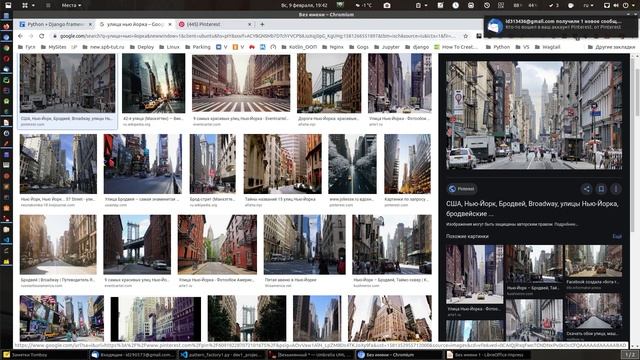Click the address bar URL field
Viewport: 640px width, 360px height.
(257, 36)
